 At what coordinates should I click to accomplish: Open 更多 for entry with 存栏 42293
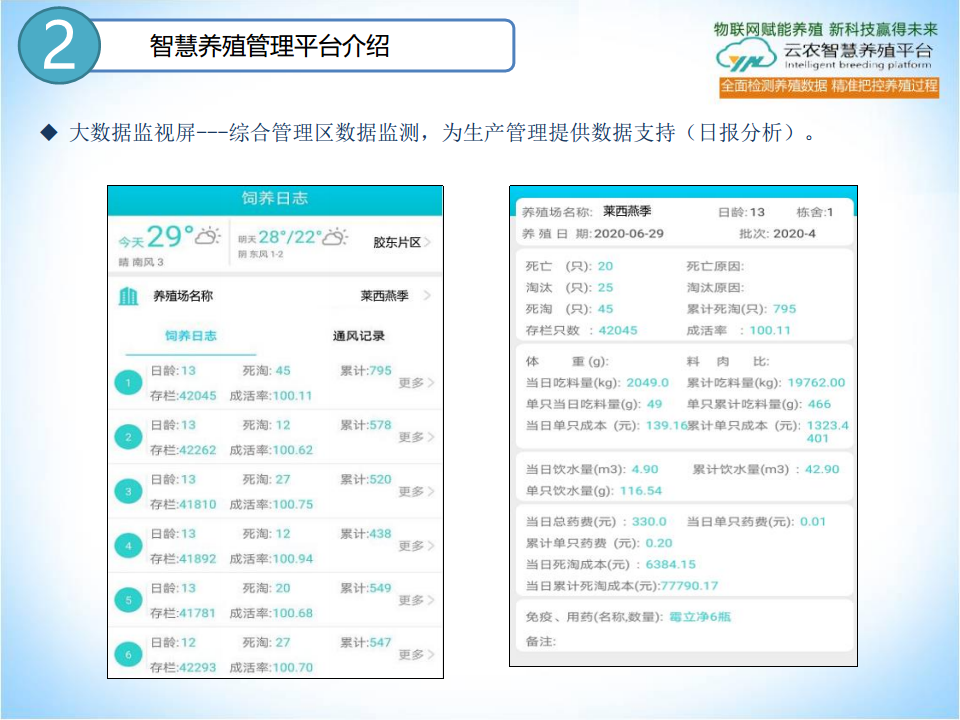416,655
